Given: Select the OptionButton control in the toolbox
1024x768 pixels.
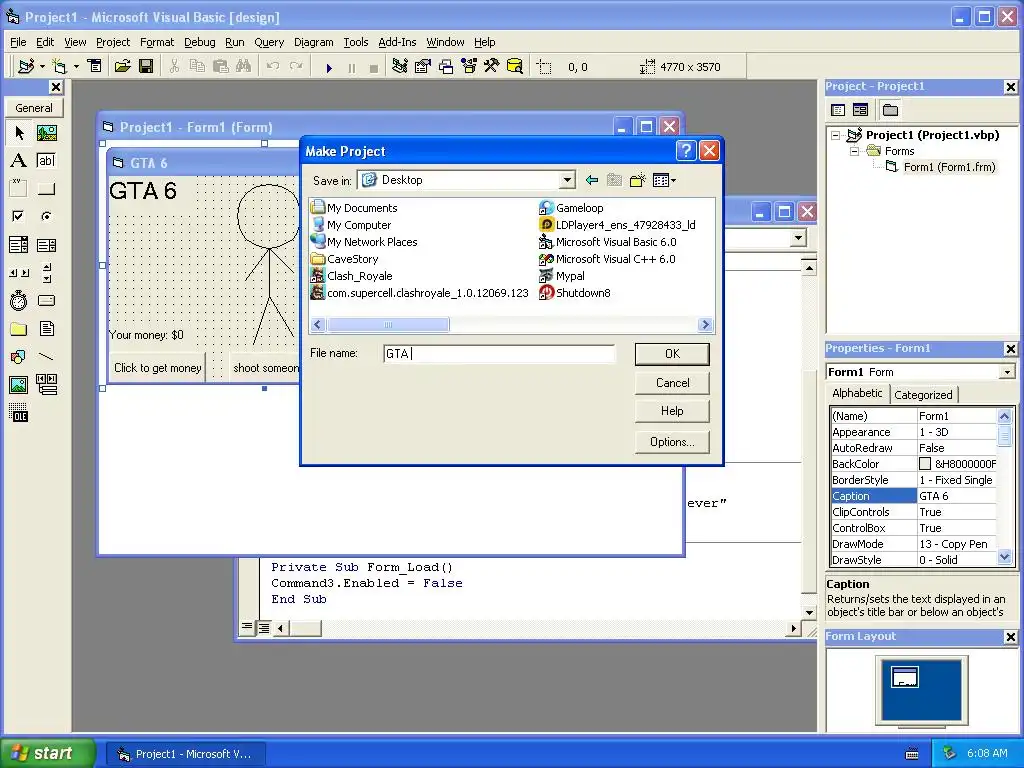Looking at the screenshot, I should point(46,216).
